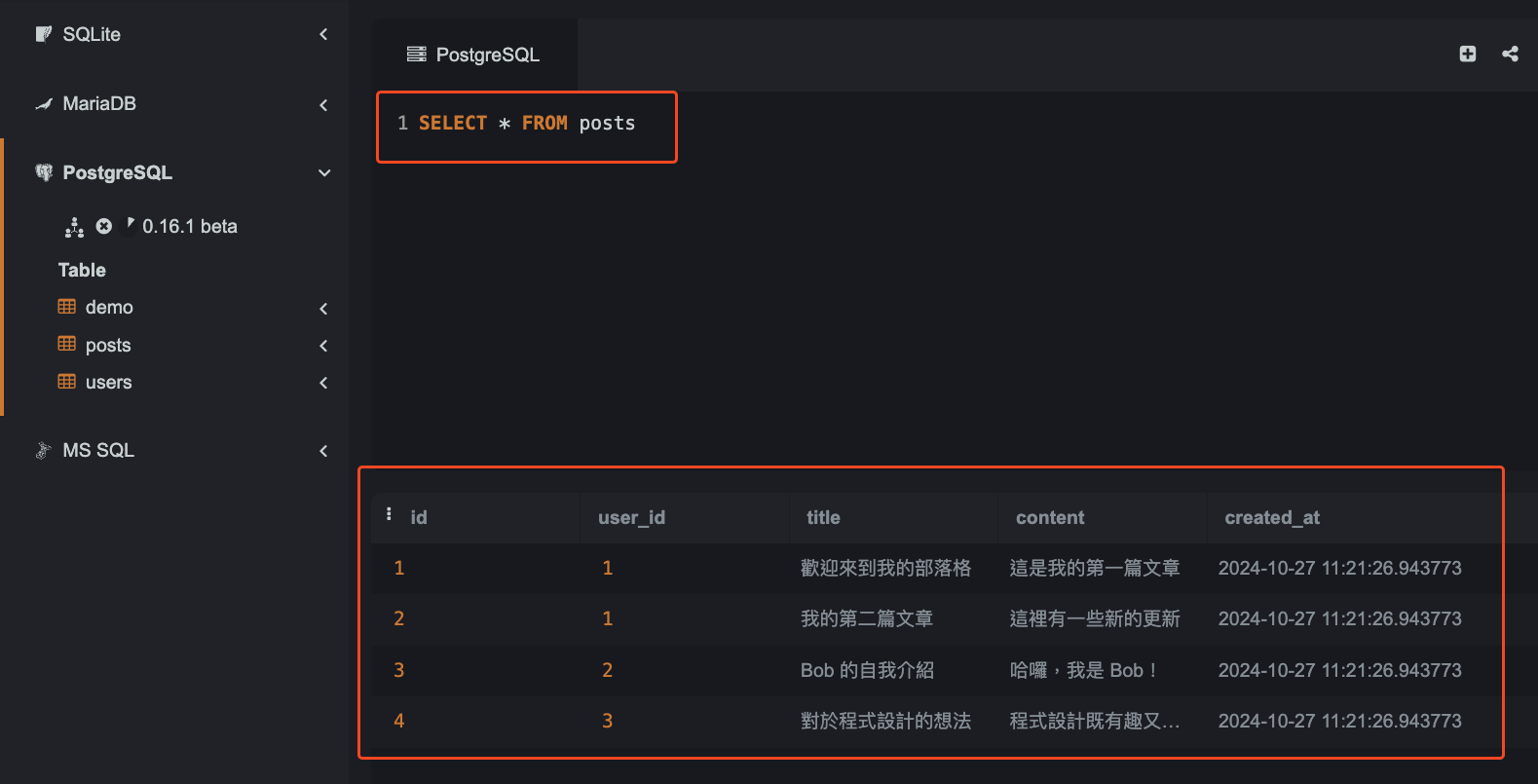Click the FROM keyword in the editor
The height and width of the screenshot is (784, 1538).
click(544, 123)
